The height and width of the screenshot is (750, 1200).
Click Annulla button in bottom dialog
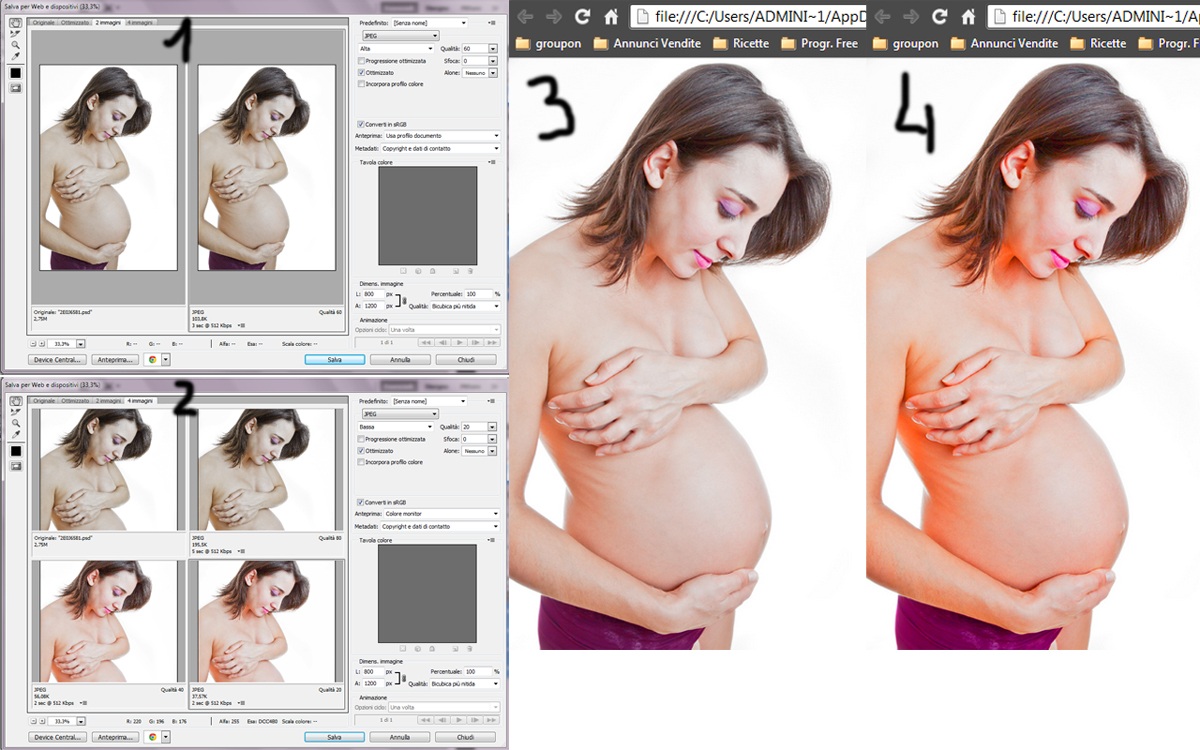[x=400, y=737]
